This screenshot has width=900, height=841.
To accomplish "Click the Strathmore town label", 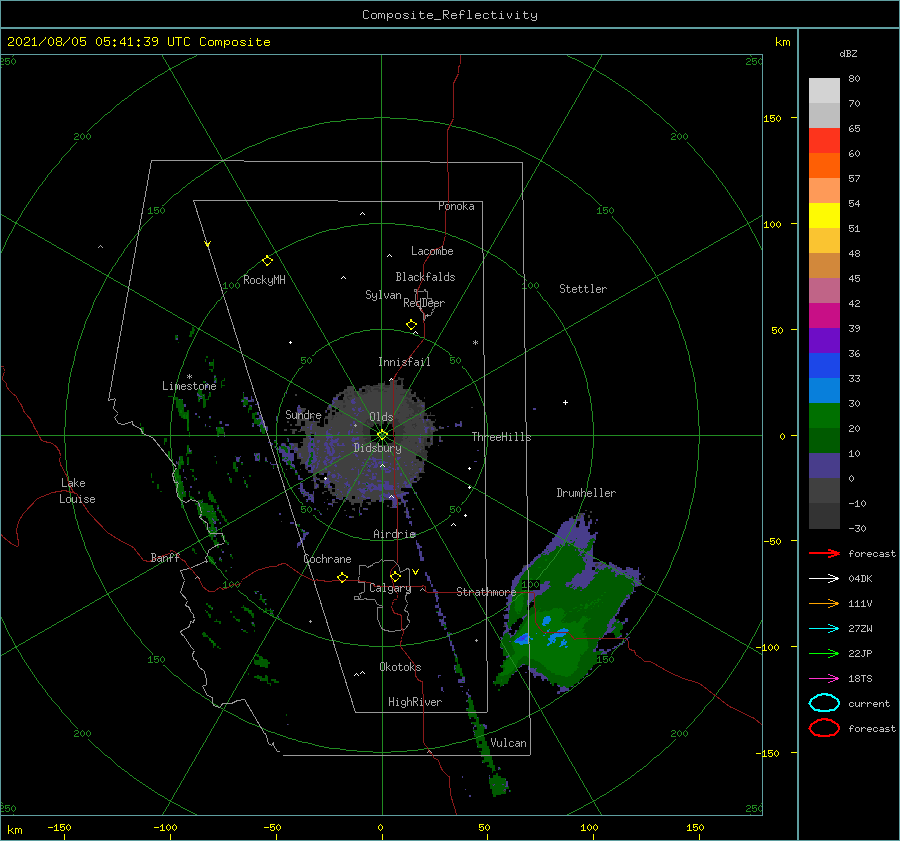I will pos(486,592).
